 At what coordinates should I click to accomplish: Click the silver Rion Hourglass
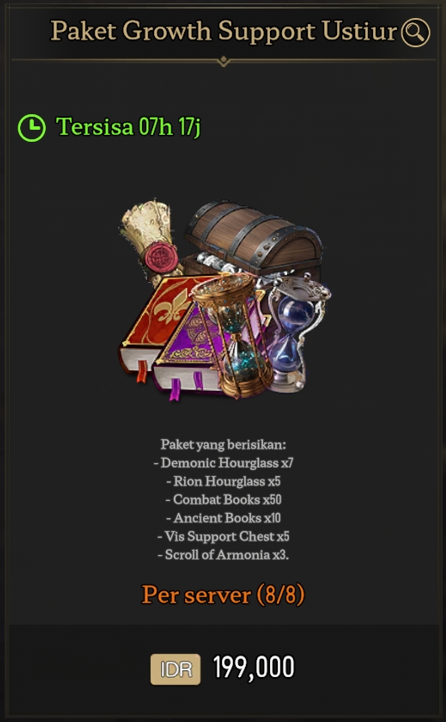coord(298,332)
